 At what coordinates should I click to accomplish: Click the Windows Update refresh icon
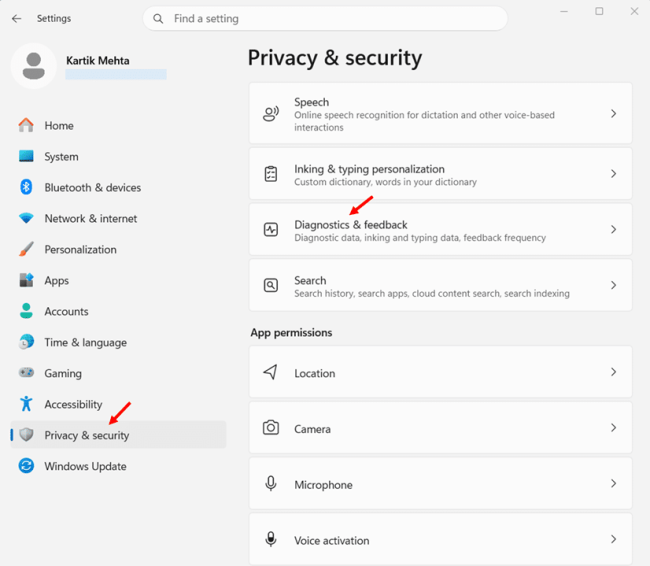point(26,466)
